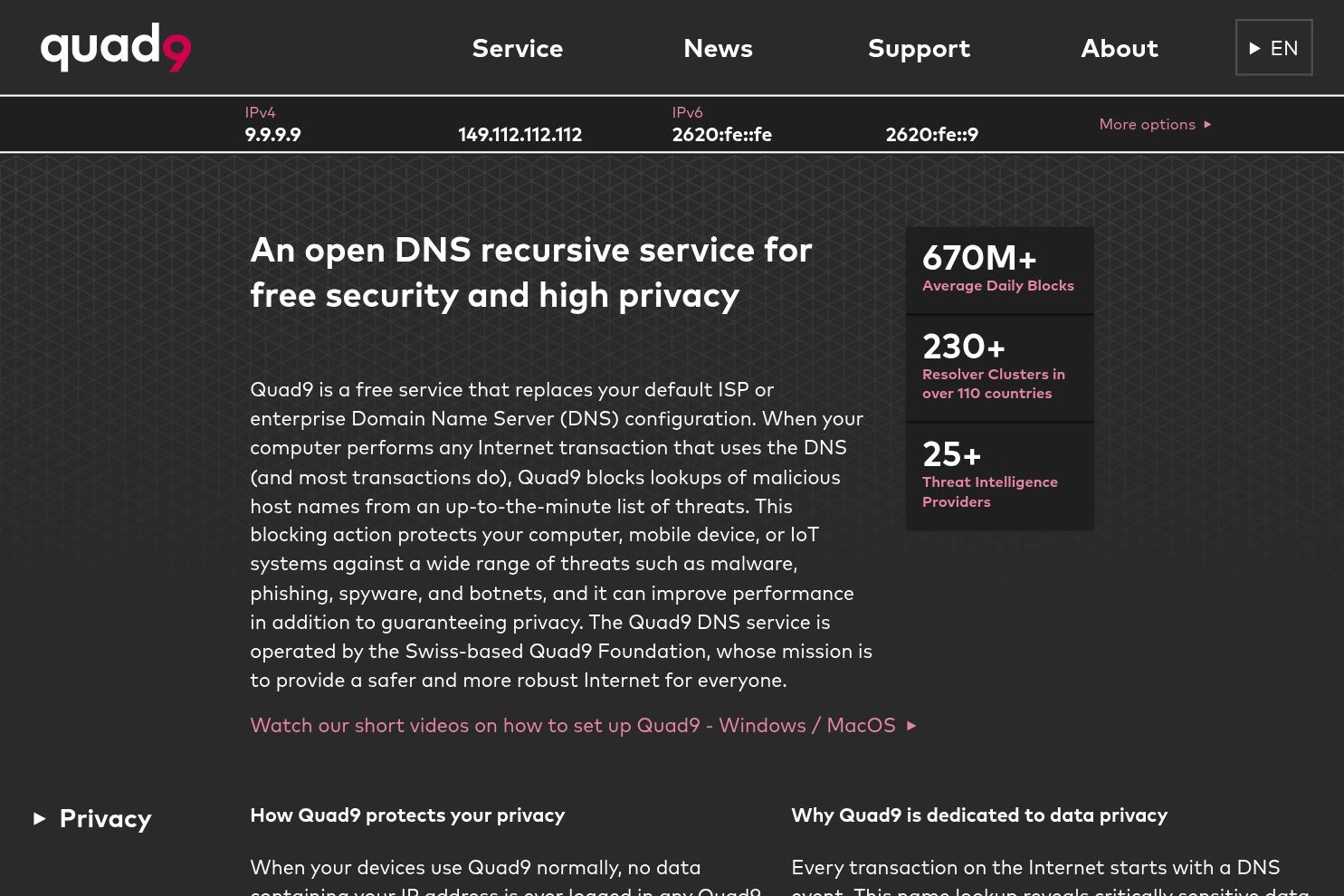Click the 670M+ Average Daily Blocks card
Screen dimensions: 1344x896
coord(999,270)
